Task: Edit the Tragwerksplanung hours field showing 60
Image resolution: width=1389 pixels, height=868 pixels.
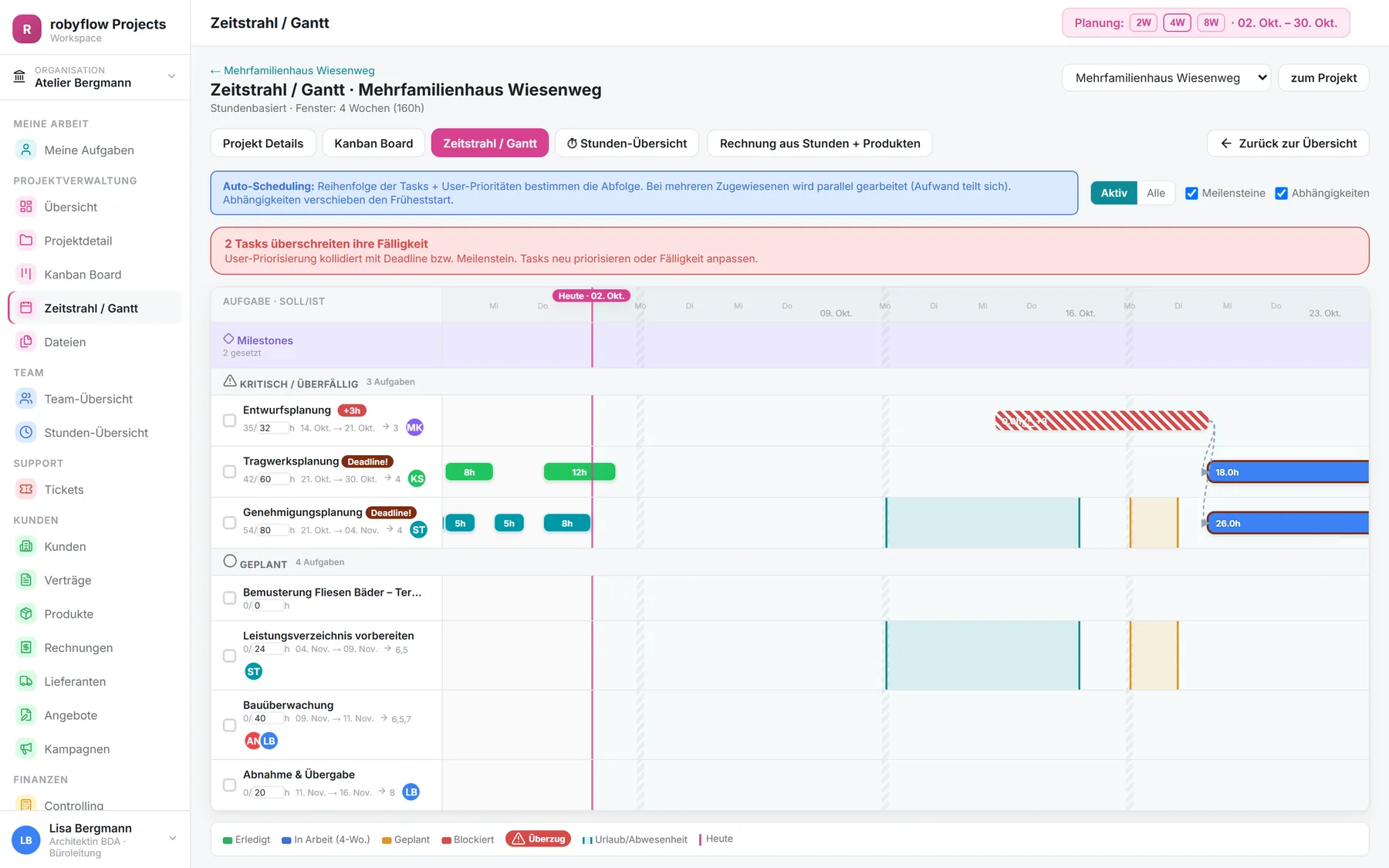Action: pyautogui.click(x=272, y=479)
